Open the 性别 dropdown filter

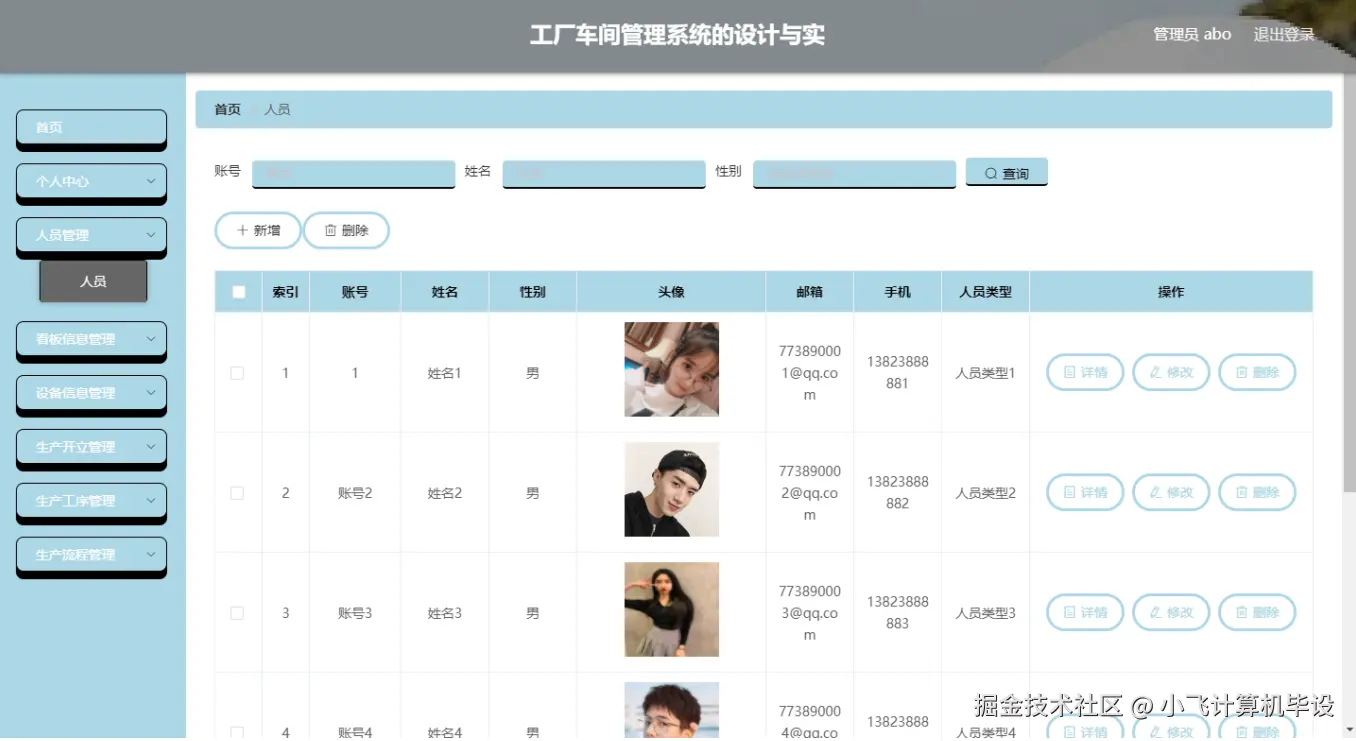[854, 173]
